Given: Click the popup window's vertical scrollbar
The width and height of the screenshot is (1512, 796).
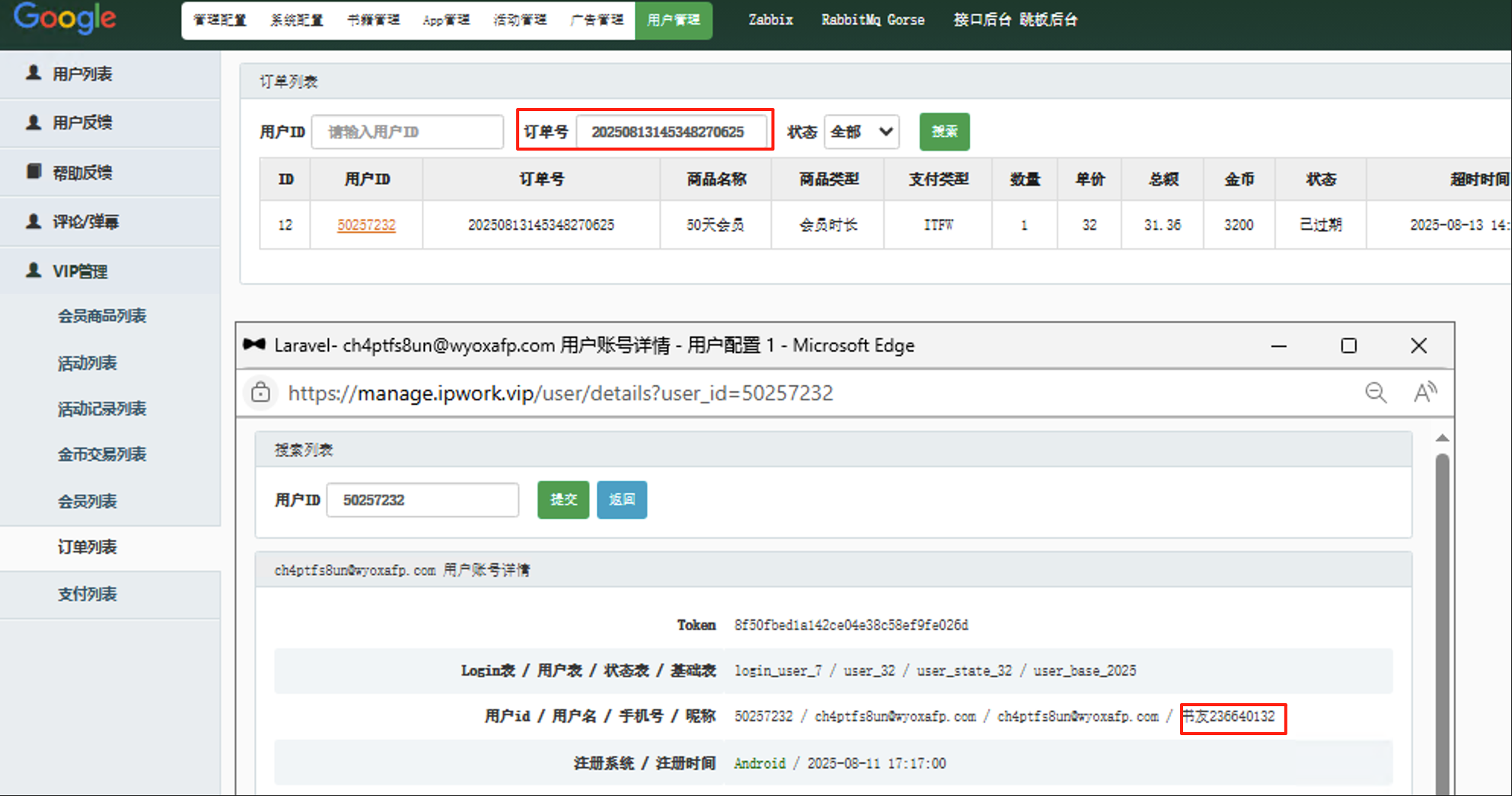Looking at the screenshot, I should [1442, 609].
